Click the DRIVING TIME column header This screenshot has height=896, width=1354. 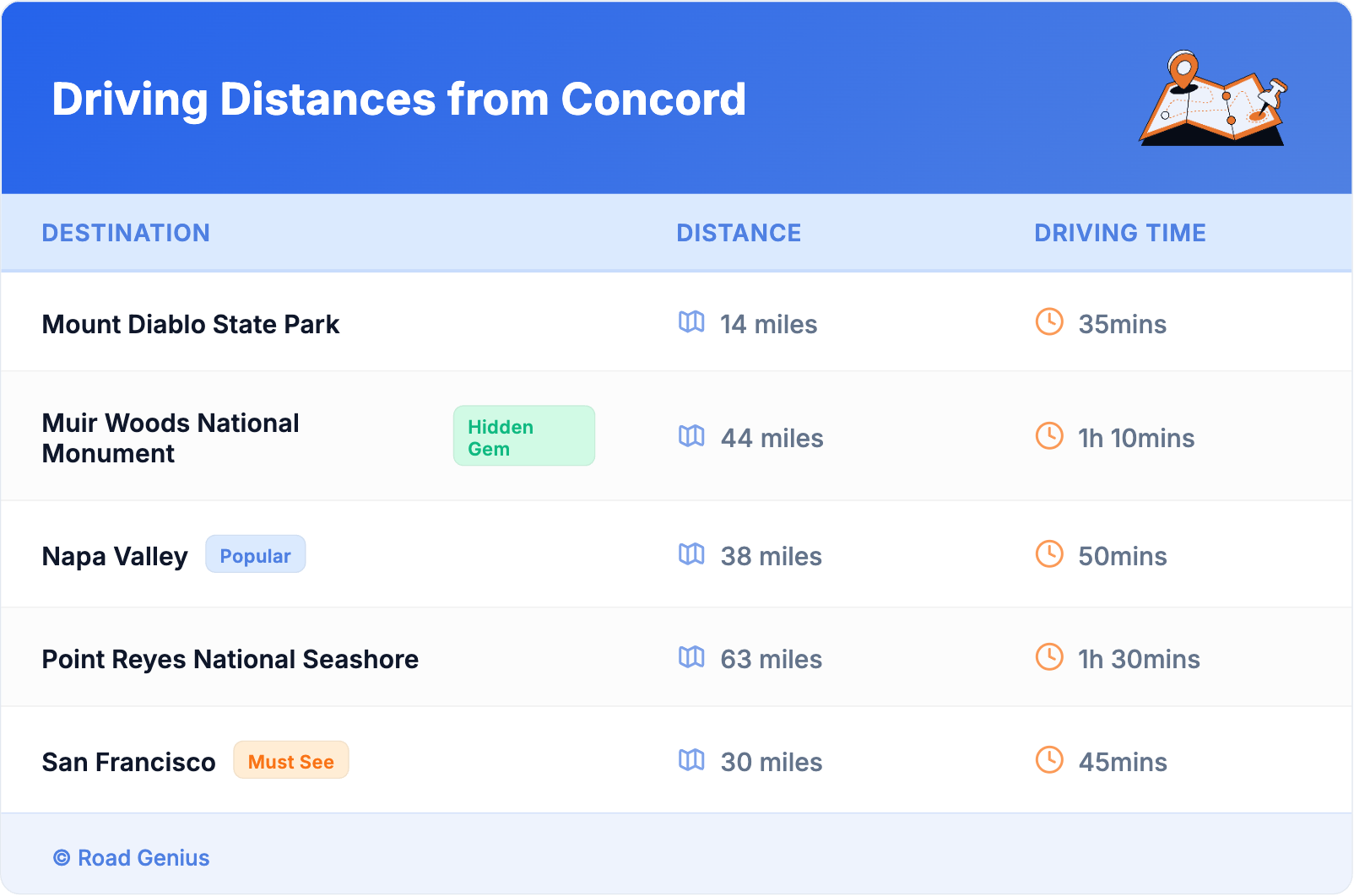click(x=1120, y=233)
